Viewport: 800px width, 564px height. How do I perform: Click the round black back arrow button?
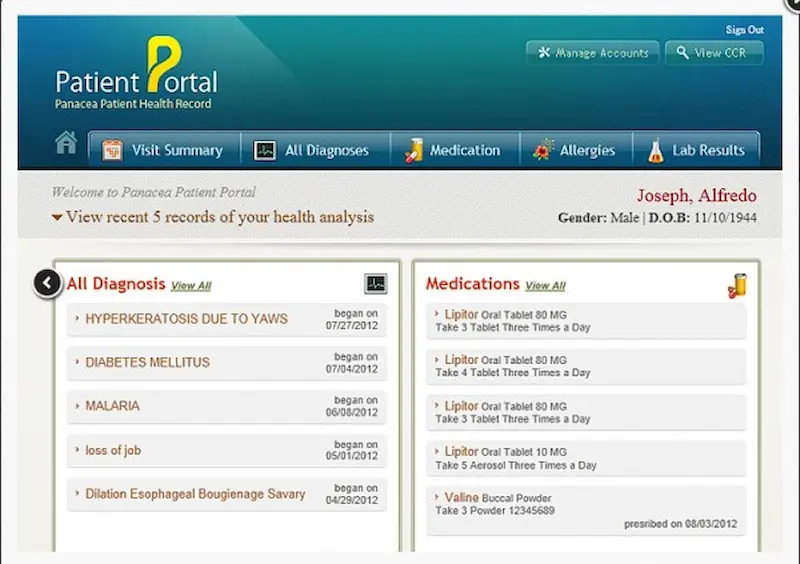(47, 283)
